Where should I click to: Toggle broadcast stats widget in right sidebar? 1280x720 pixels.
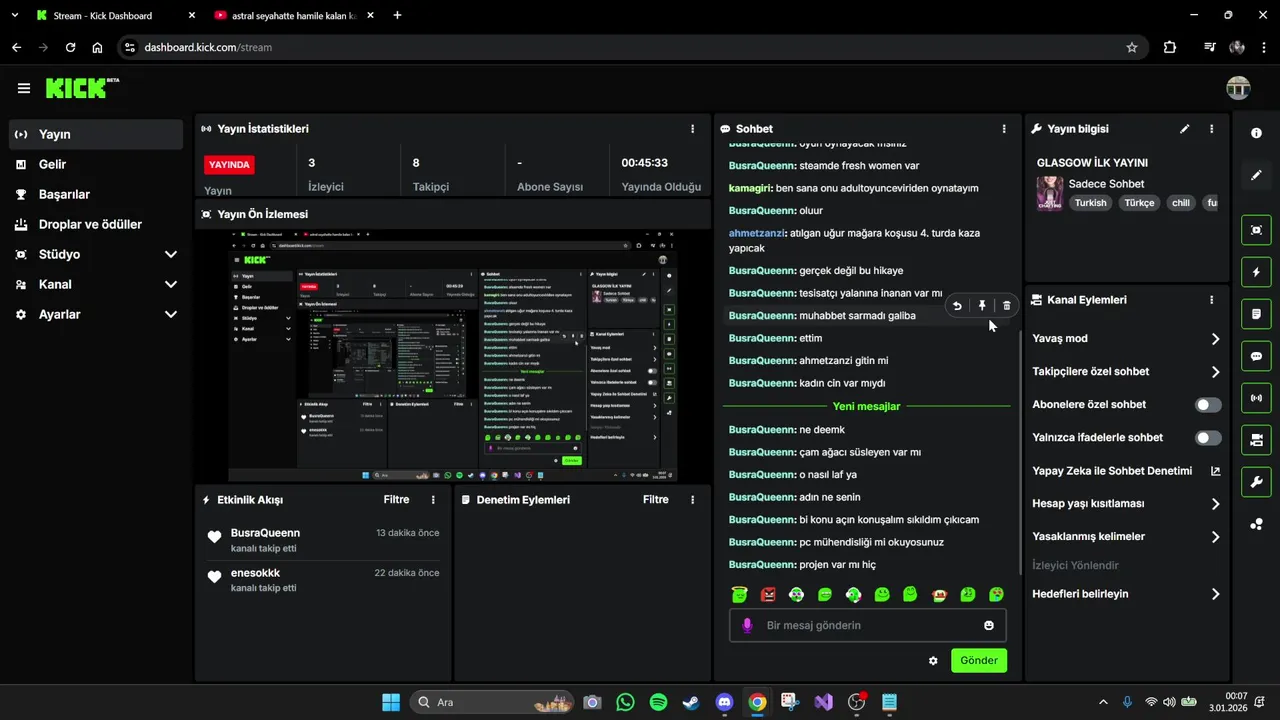point(1256,398)
